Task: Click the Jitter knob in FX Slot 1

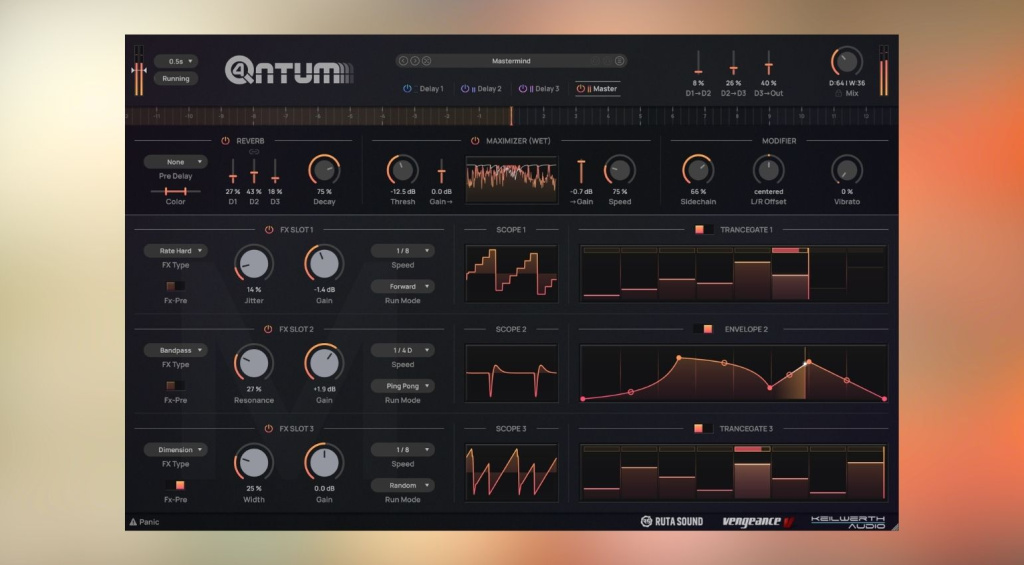Action: [x=254, y=264]
